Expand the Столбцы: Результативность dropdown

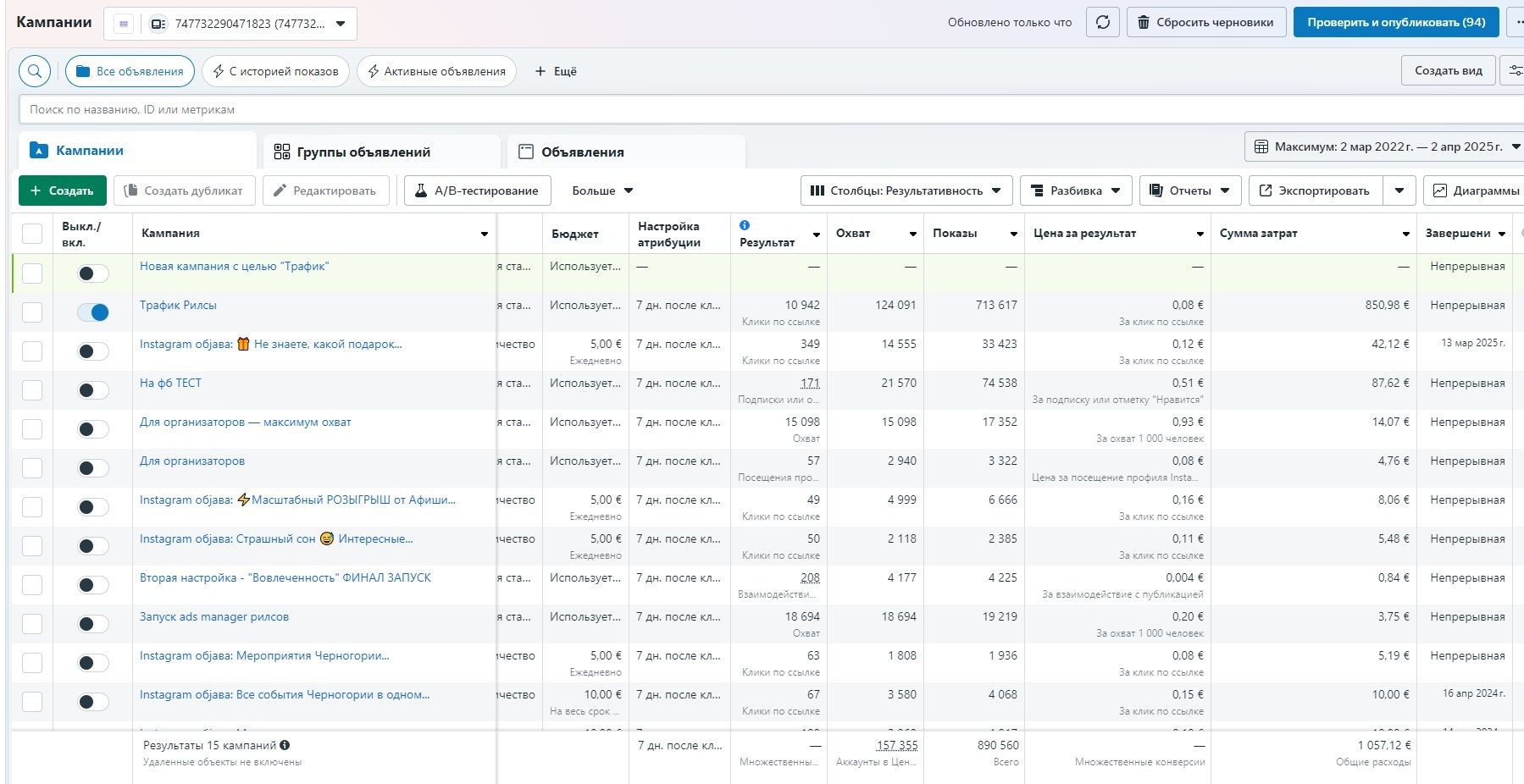905,190
